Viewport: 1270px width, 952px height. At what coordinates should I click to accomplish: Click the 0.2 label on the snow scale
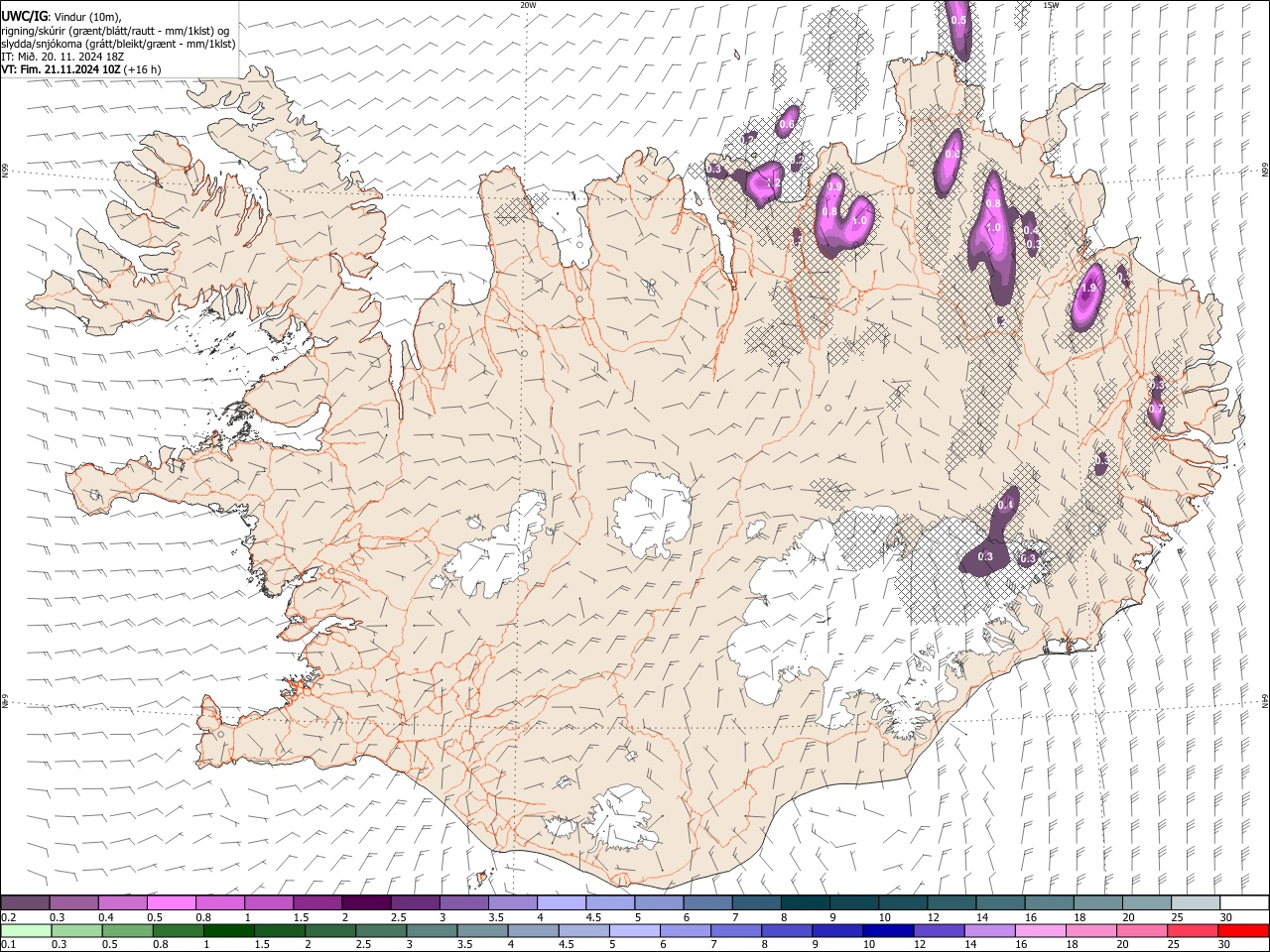[x=8, y=917]
